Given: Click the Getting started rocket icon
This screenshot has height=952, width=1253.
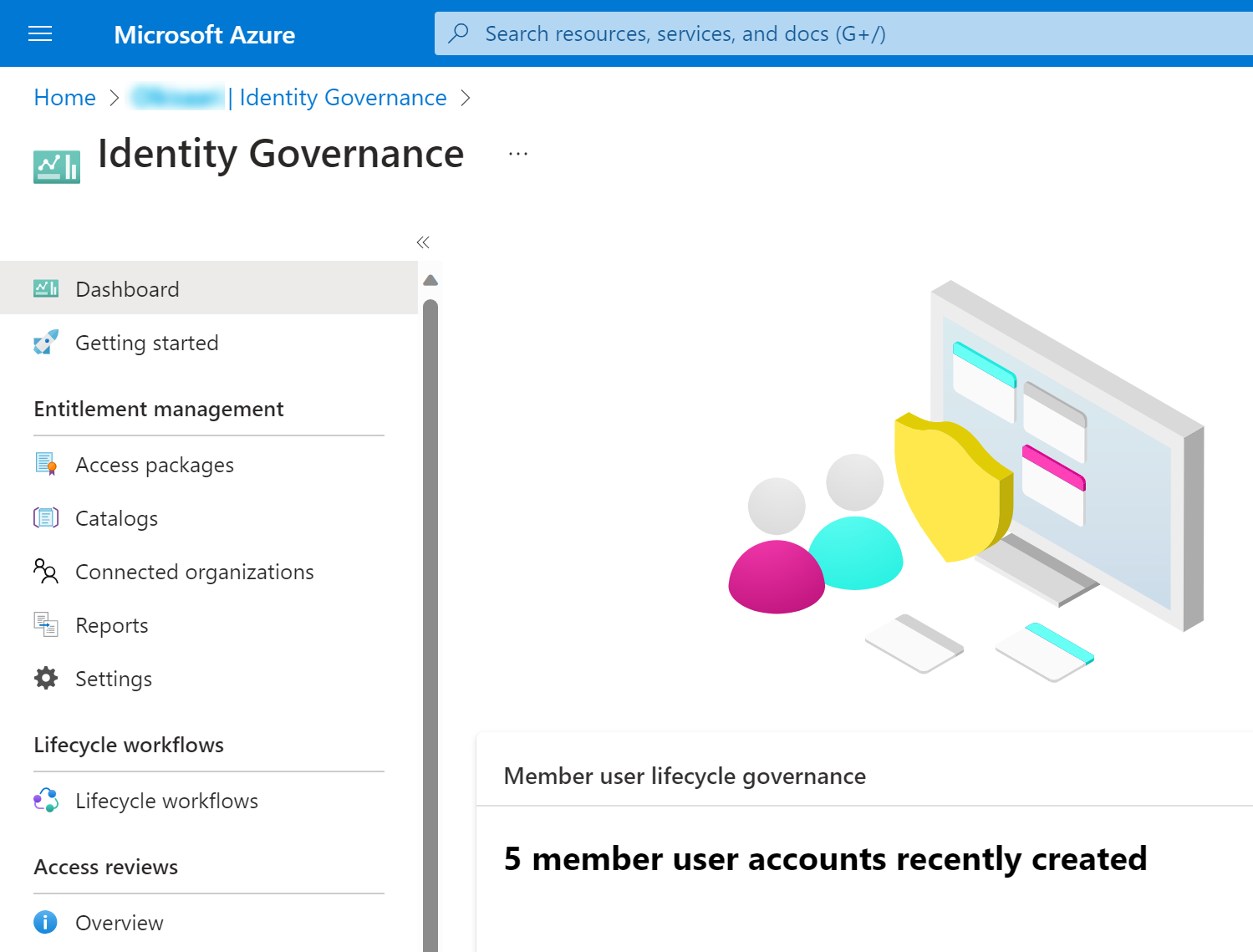Looking at the screenshot, I should click(46, 342).
